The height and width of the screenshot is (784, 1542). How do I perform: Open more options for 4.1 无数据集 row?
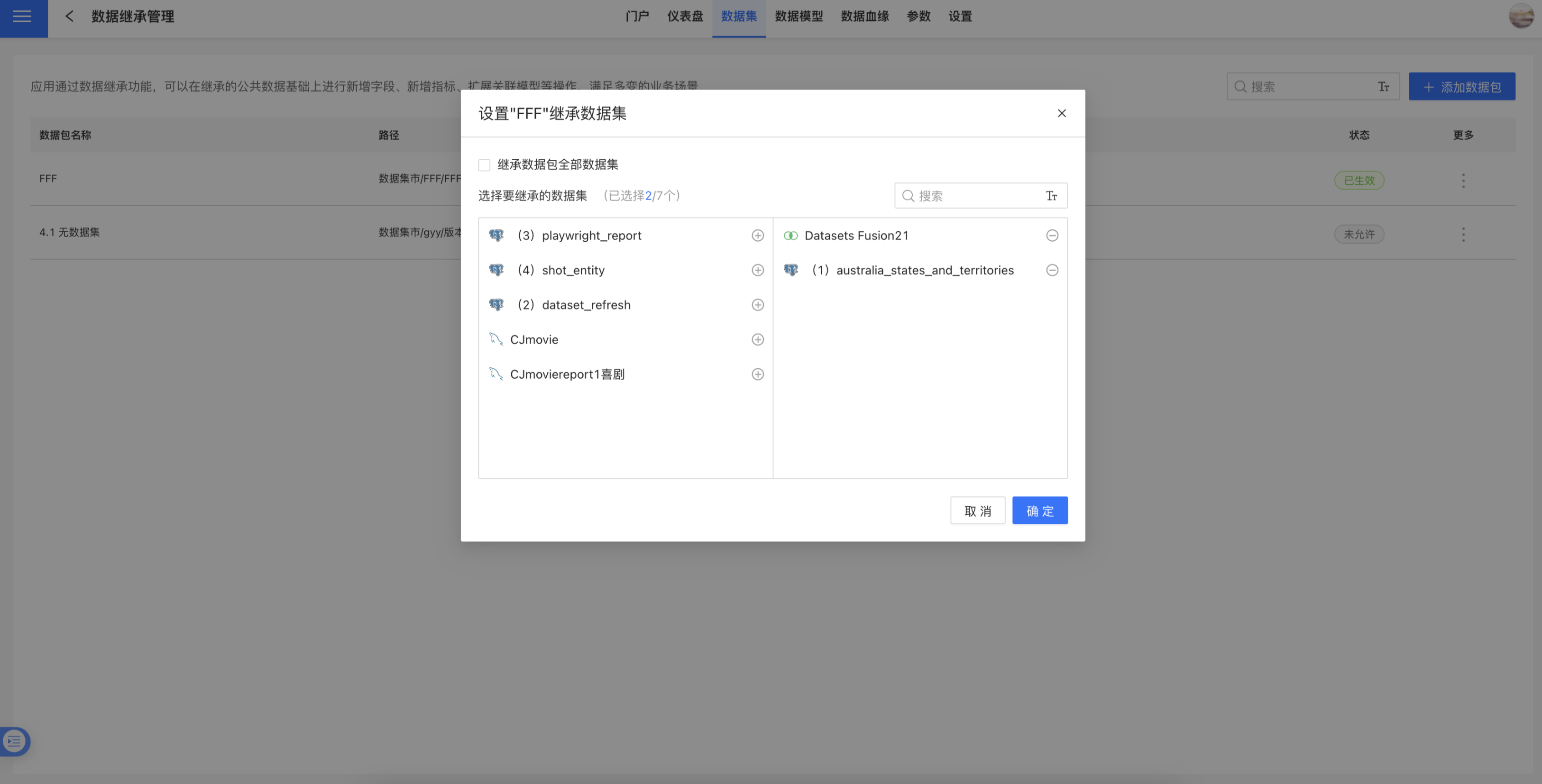pyautogui.click(x=1463, y=234)
